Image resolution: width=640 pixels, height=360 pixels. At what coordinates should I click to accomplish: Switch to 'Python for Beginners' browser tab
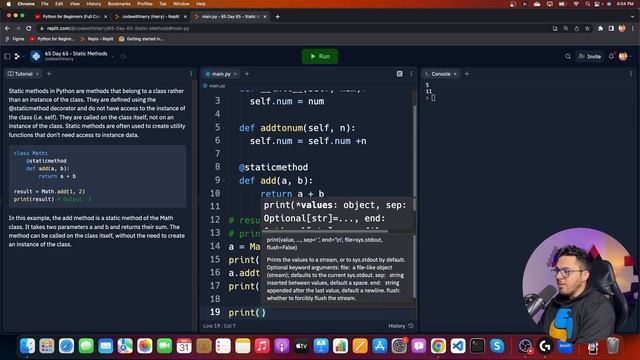coord(71,17)
